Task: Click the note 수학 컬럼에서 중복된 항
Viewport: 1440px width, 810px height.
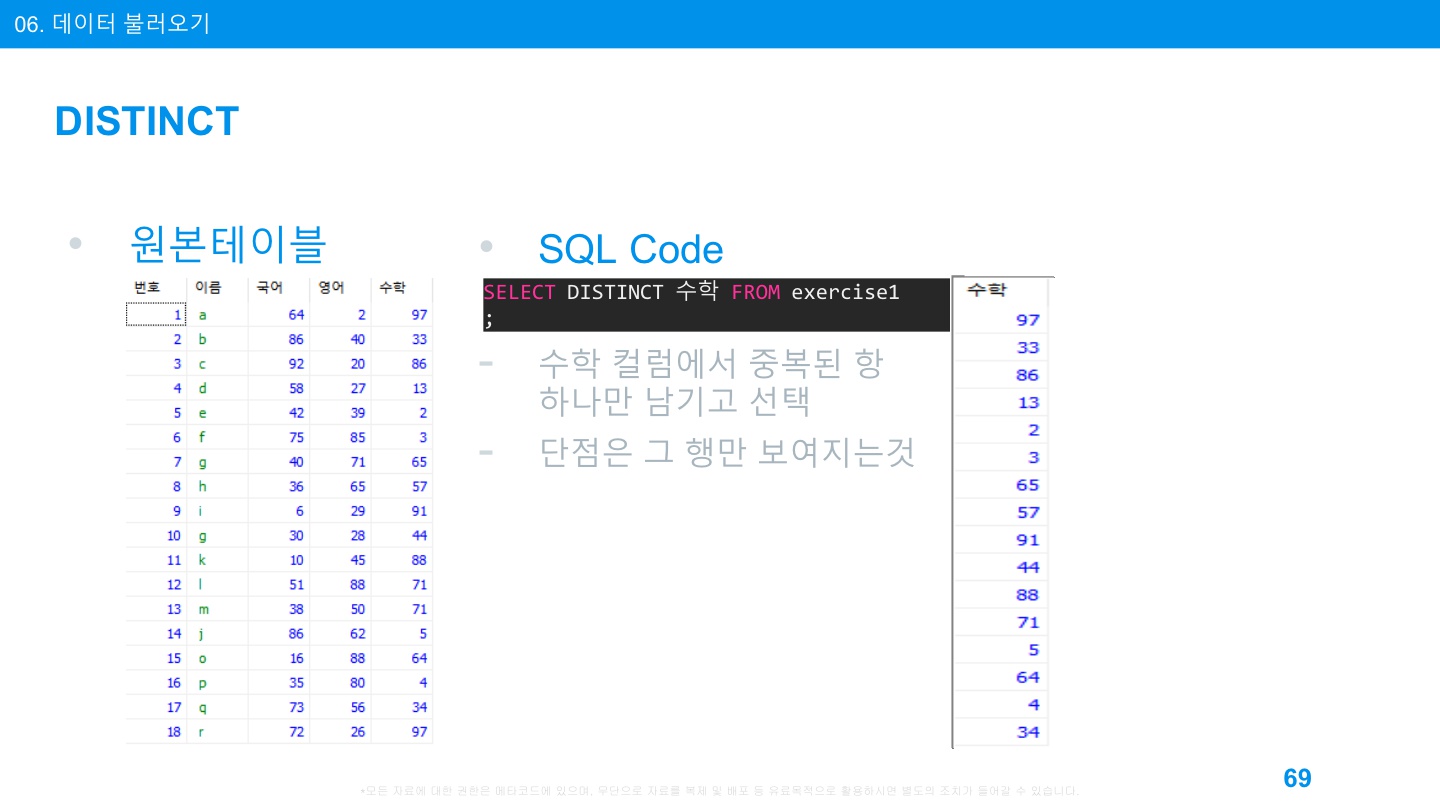Action: click(x=710, y=362)
